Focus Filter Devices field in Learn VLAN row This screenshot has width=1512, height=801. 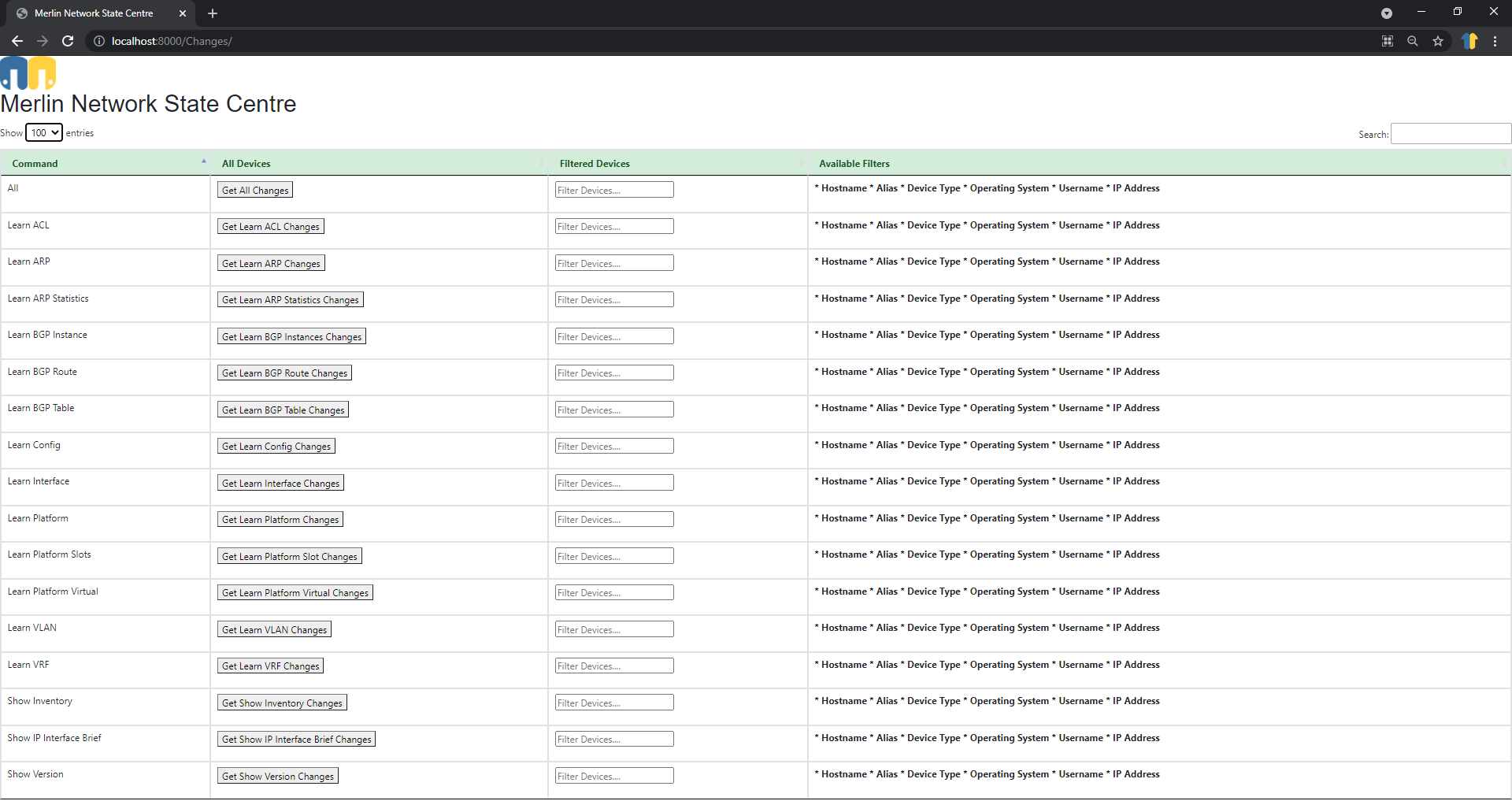(x=614, y=629)
